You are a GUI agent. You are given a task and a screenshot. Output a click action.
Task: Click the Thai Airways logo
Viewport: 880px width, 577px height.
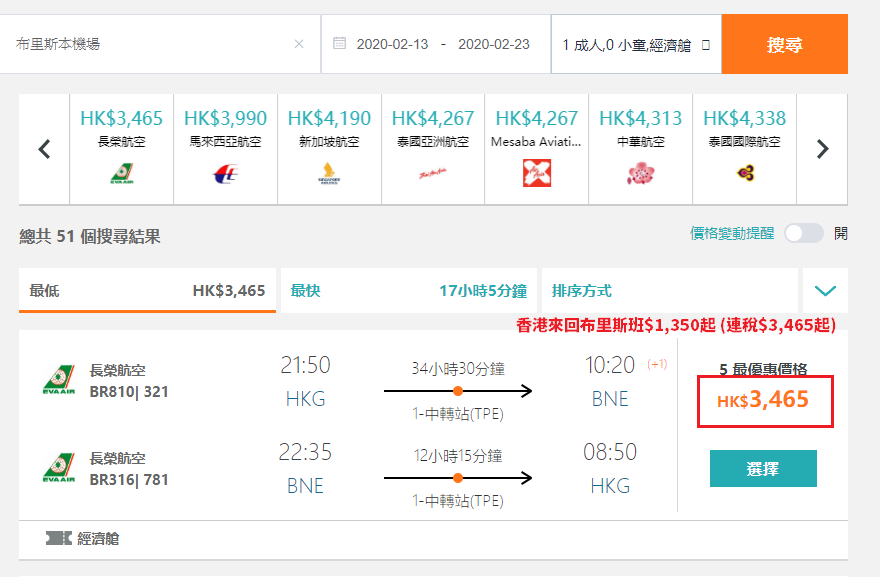(745, 173)
